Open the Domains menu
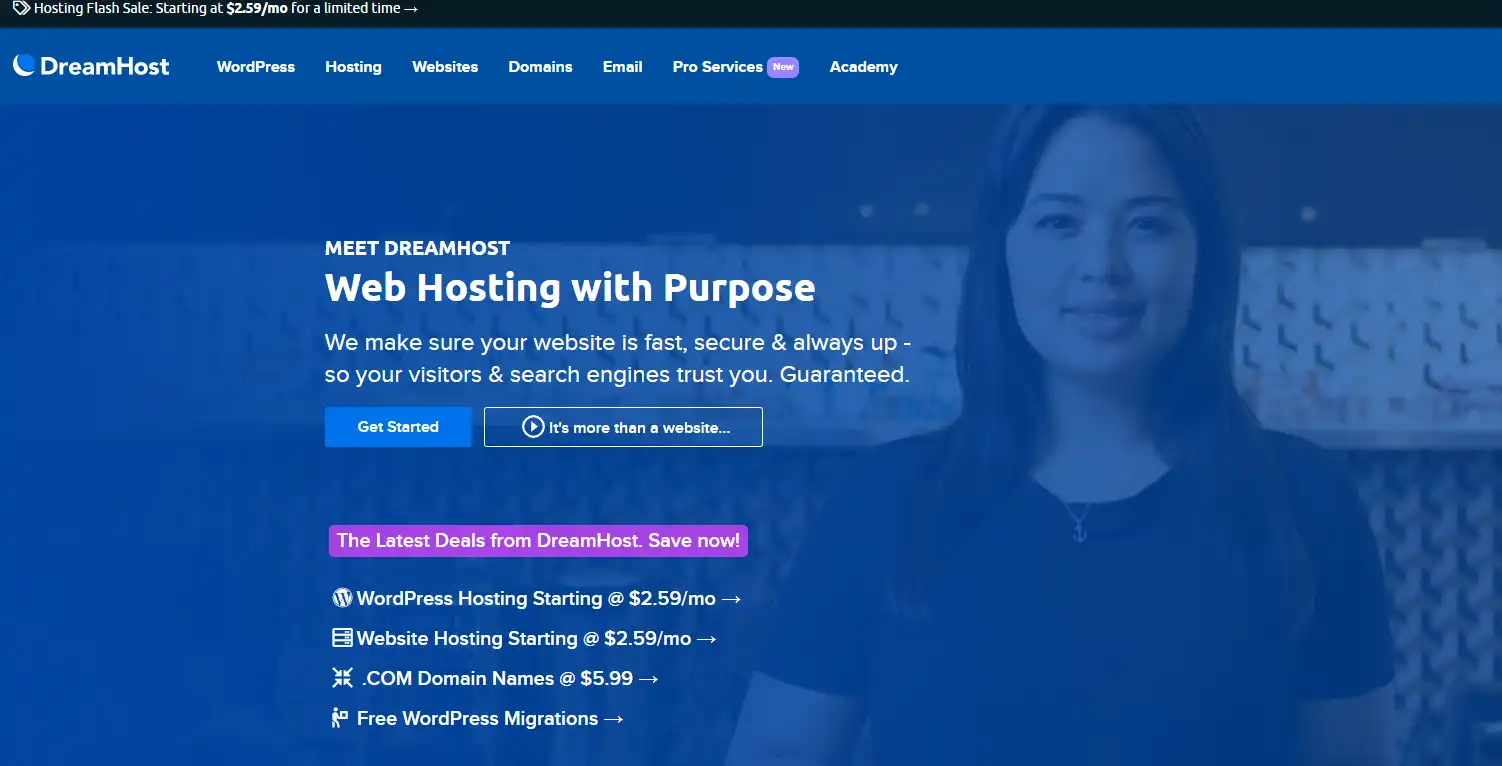The width and height of the screenshot is (1502, 766). click(x=540, y=67)
